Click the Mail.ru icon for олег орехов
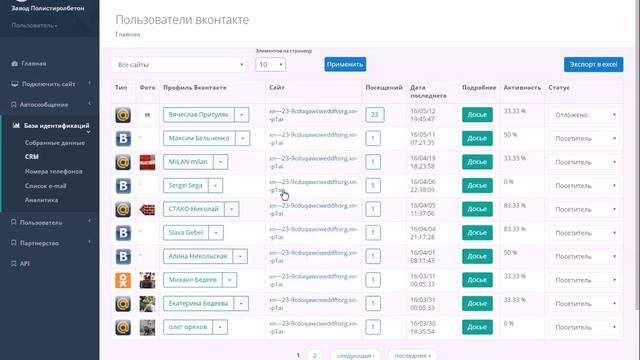This screenshot has width=640, height=360. [123, 327]
